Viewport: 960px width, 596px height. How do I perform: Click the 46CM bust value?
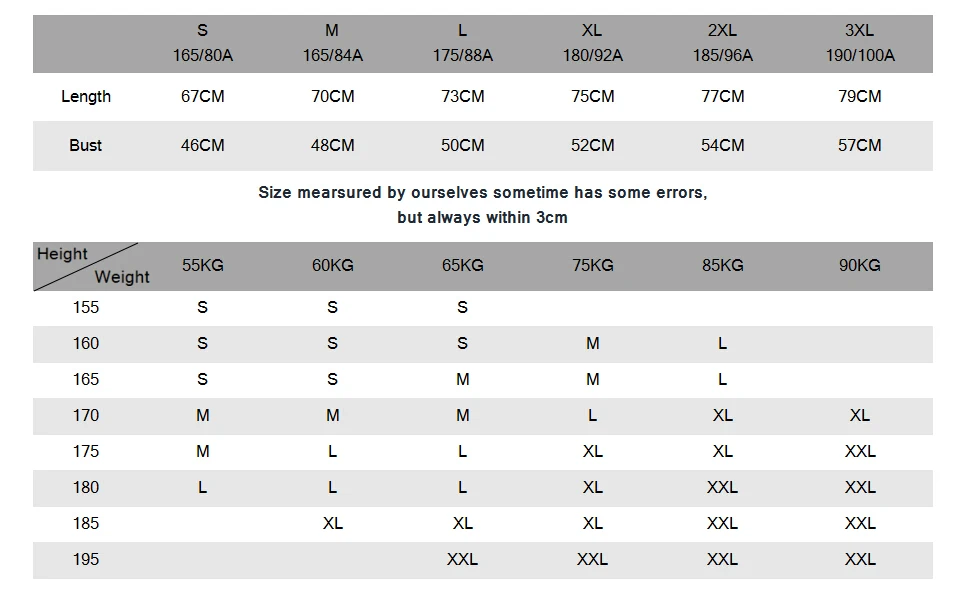[x=202, y=146]
